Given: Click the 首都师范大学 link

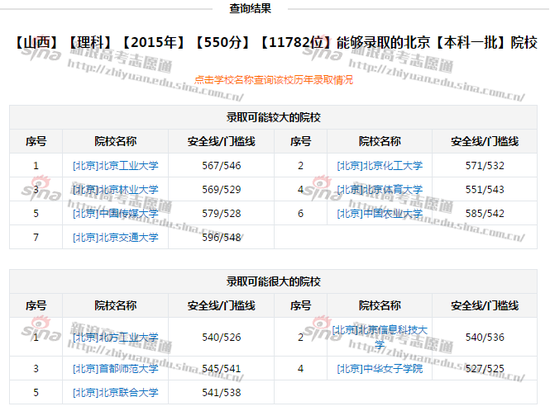Looking at the screenshot, I should coord(115,369).
